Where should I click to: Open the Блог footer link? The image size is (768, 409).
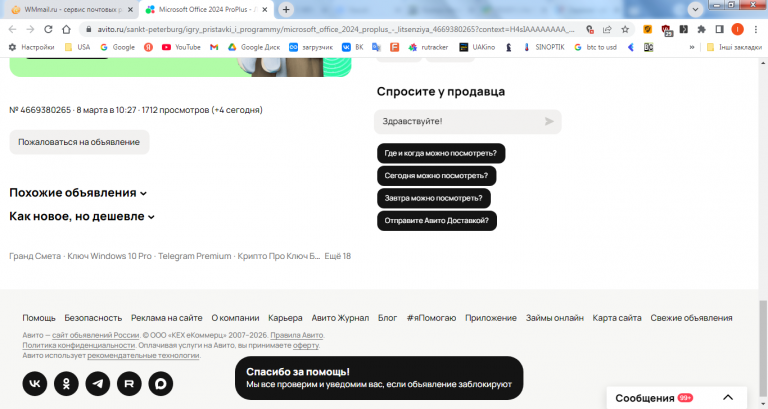click(x=387, y=318)
